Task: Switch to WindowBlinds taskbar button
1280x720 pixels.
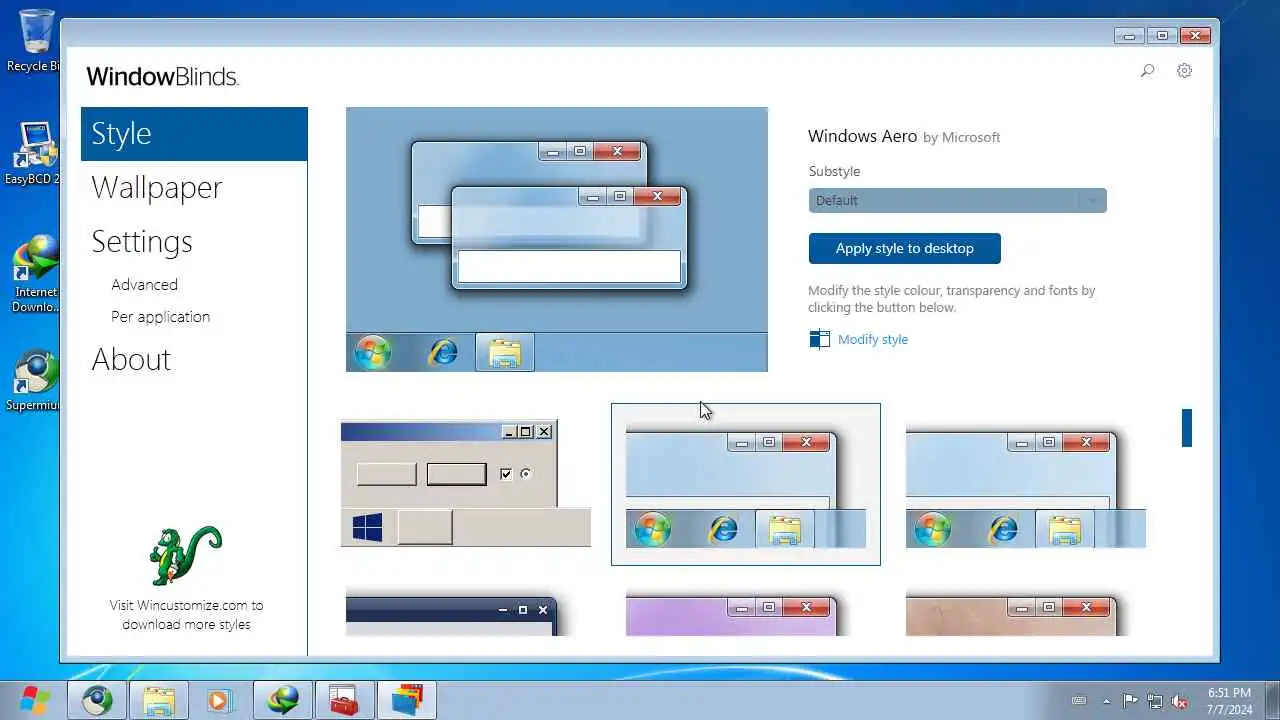Action: (407, 701)
